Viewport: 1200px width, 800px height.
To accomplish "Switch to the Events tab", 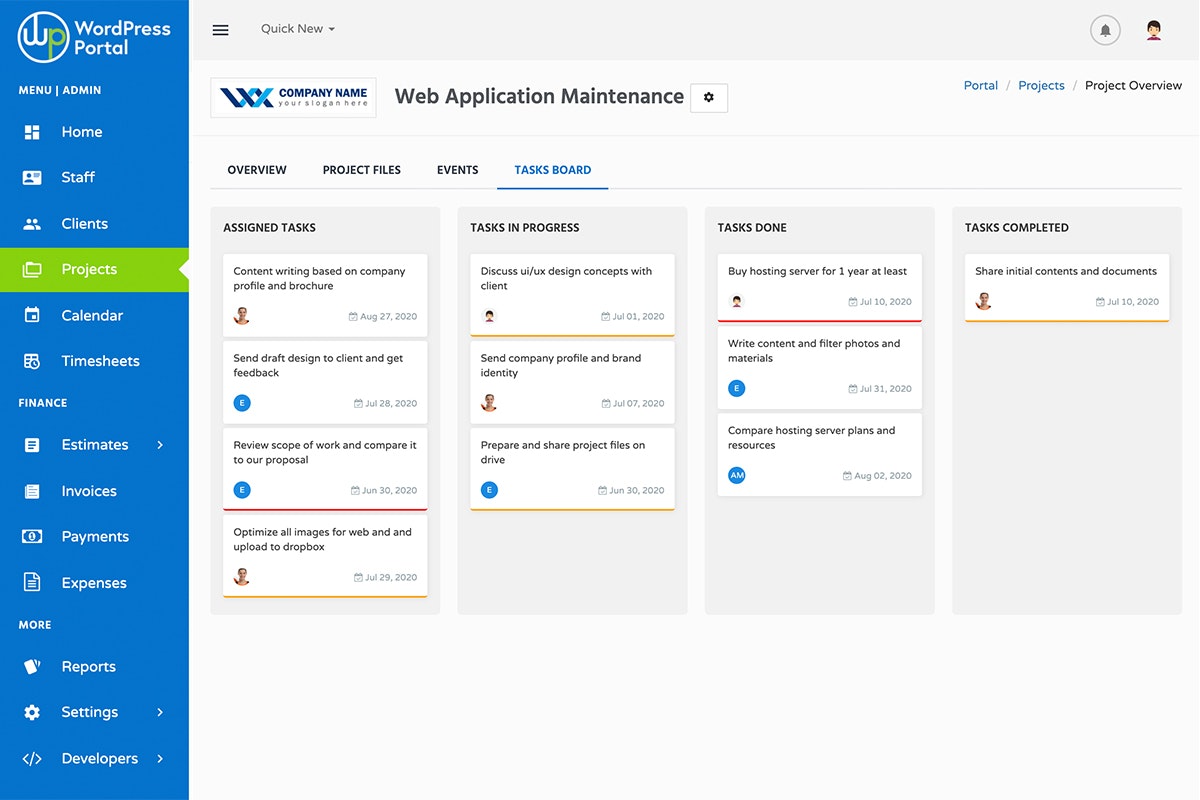I will click(458, 170).
